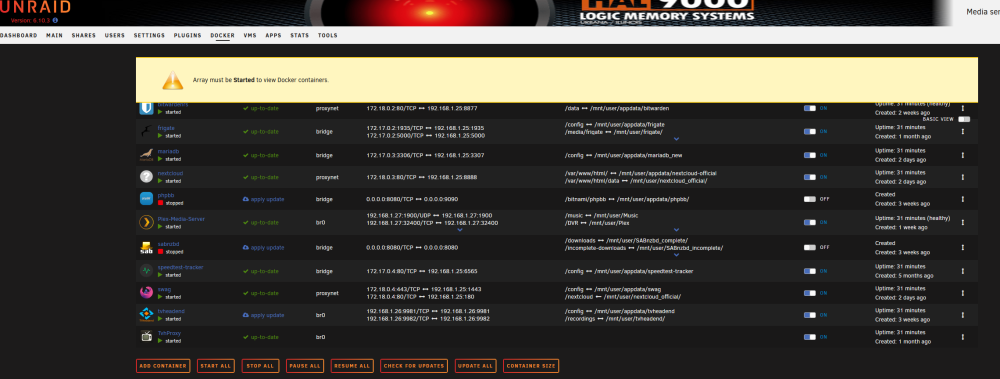Viewport: 1000px width, 379px height.
Task: Open mariadb row three-dot menu
Action: tap(963, 155)
